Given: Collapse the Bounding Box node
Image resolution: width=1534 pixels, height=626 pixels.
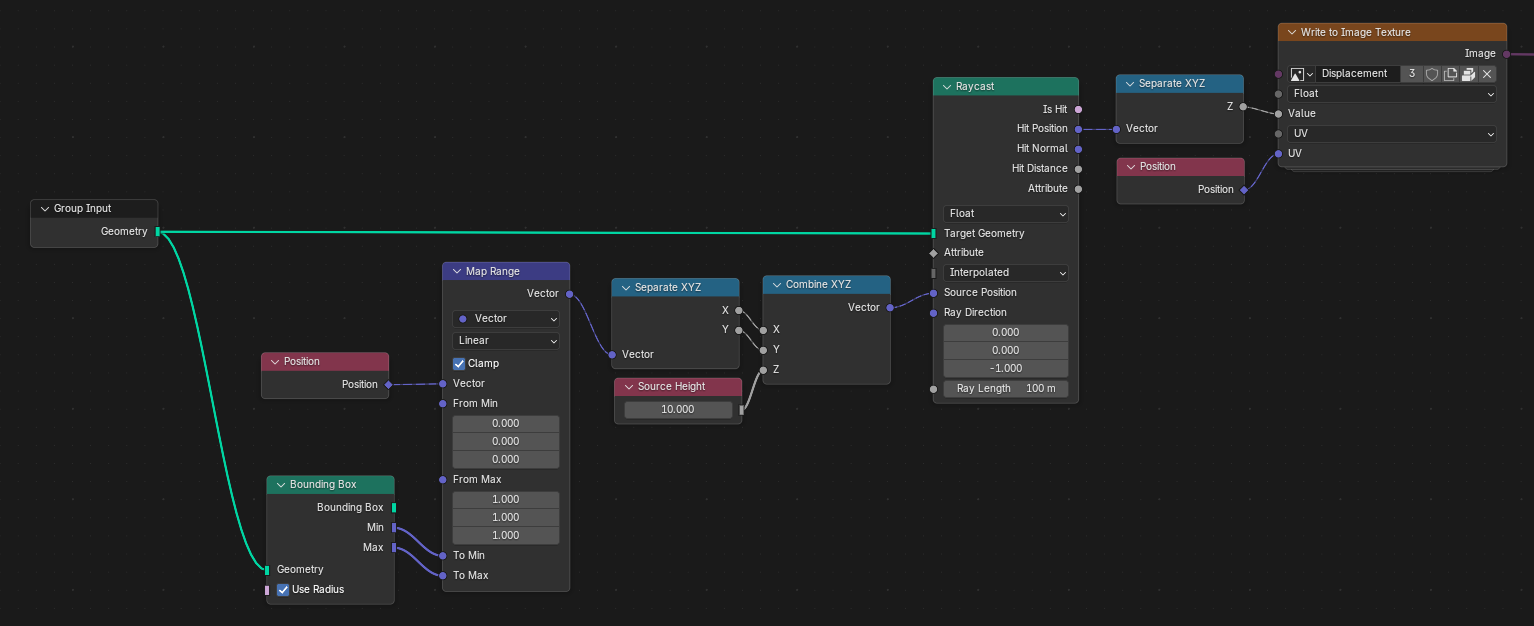Looking at the screenshot, I should (280, 485).
